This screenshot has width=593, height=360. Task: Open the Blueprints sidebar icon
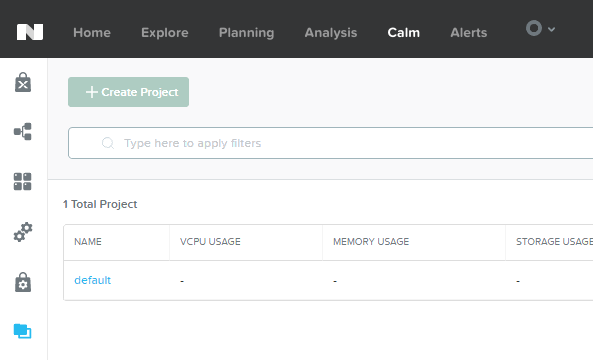23,132
